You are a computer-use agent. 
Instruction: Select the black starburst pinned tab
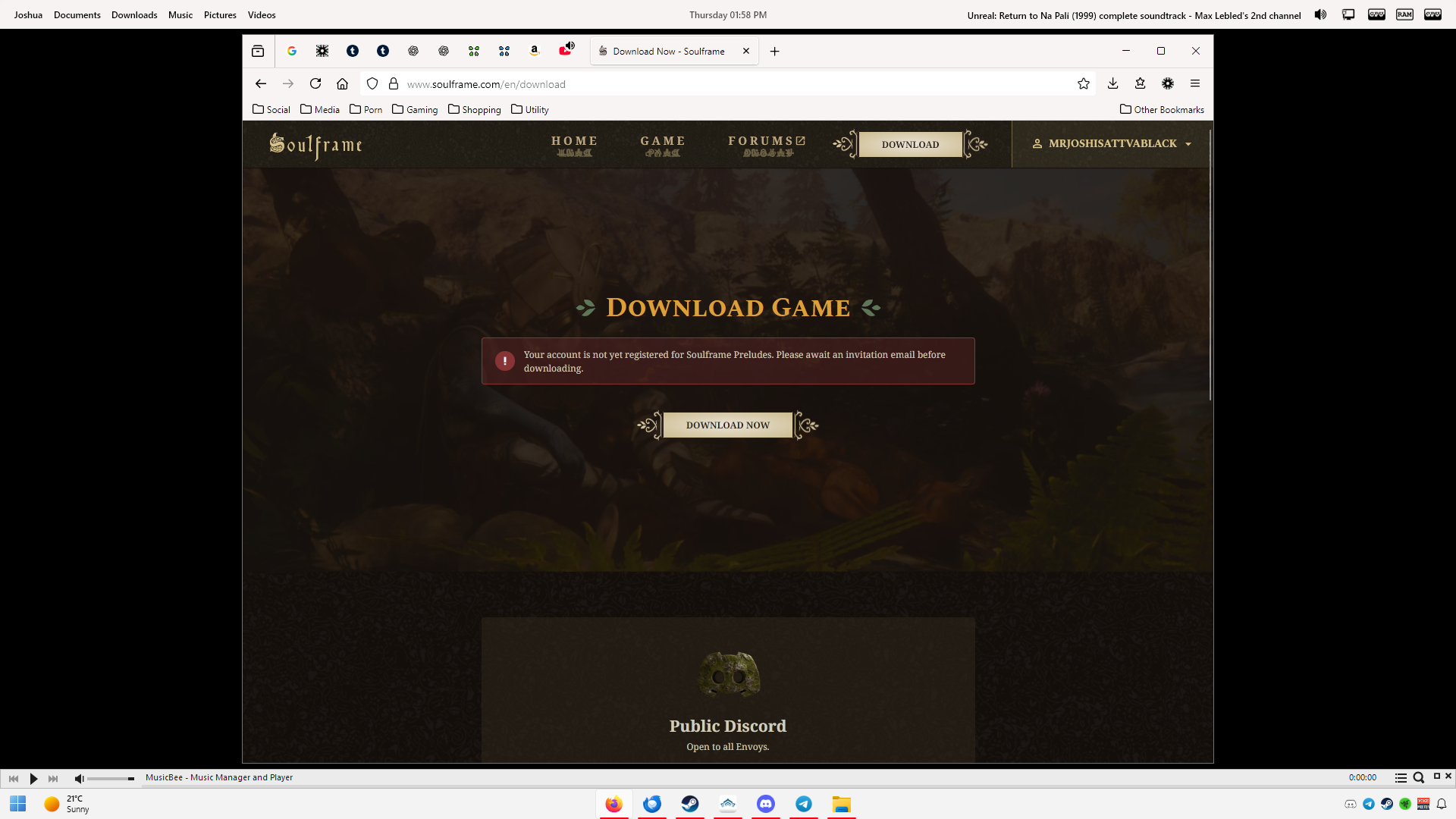[x=322, y=52]
